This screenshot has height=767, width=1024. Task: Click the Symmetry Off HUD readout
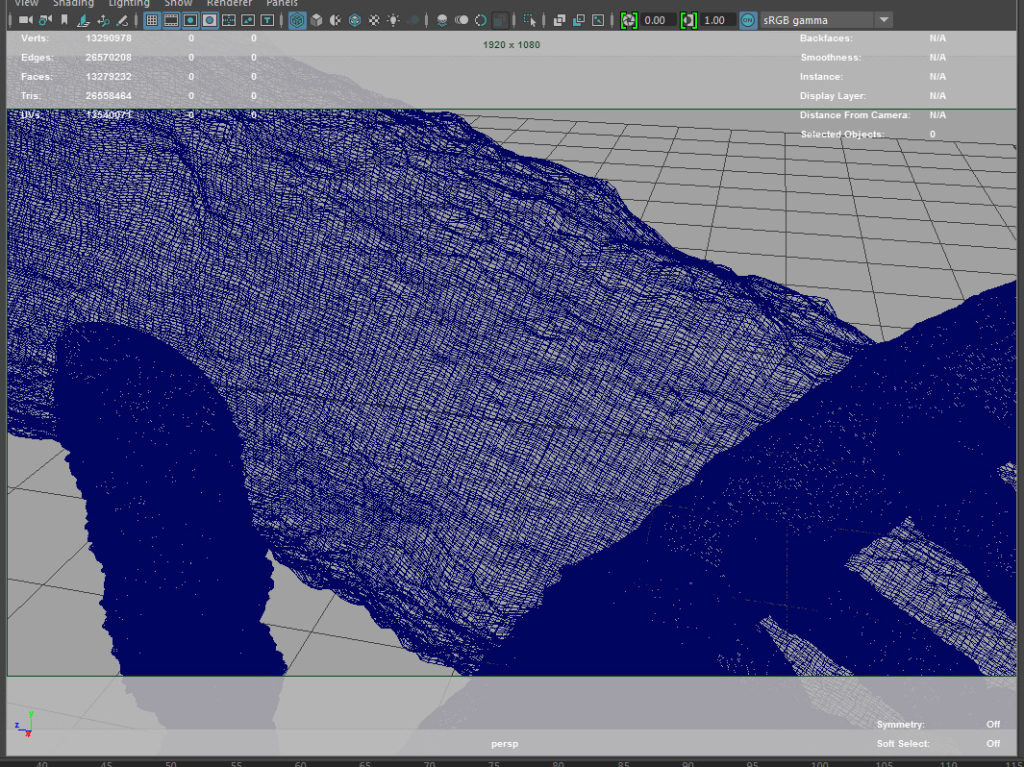click(x=938, y=724)
